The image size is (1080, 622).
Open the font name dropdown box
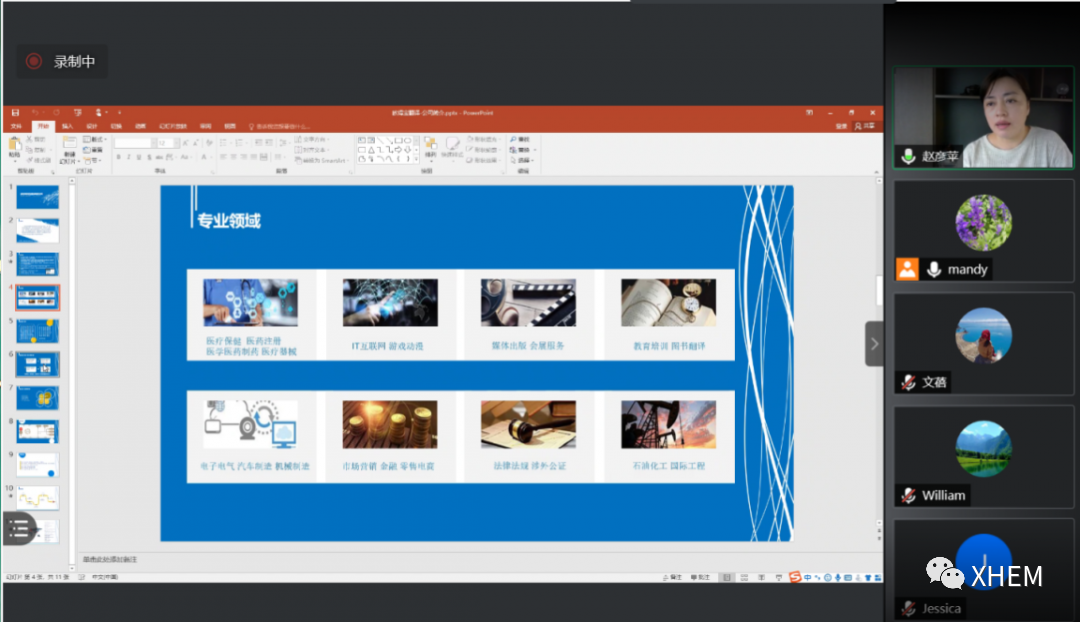point(133,143)
